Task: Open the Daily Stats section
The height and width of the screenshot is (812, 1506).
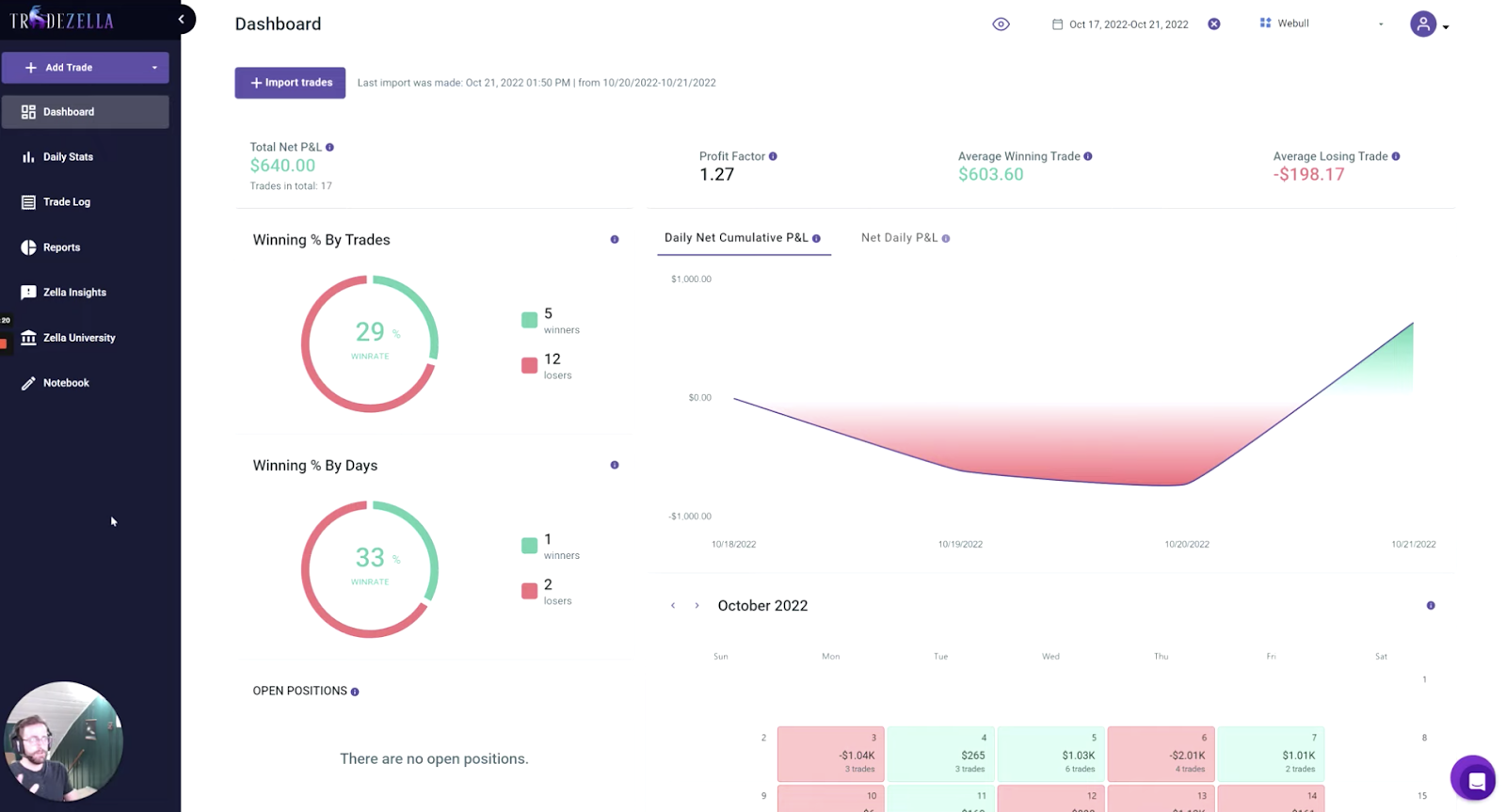Action: pos(66,156)
